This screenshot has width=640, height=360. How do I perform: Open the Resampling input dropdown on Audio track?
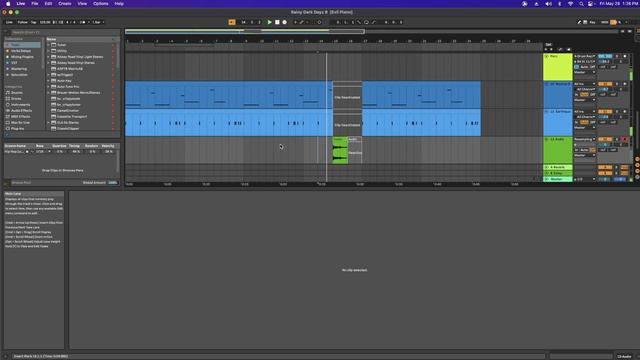(584, 139)
